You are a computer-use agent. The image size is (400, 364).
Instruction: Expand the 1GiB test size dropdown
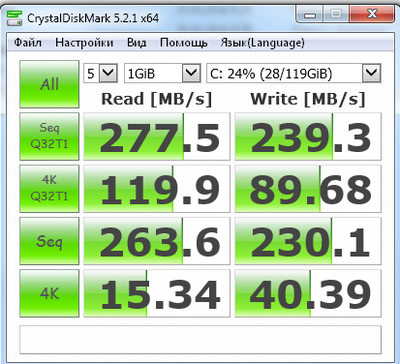(x=162, y=73)
